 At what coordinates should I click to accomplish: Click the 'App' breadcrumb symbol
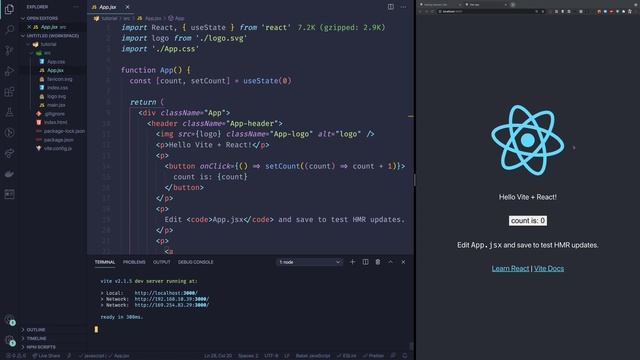tap(176, 18)
